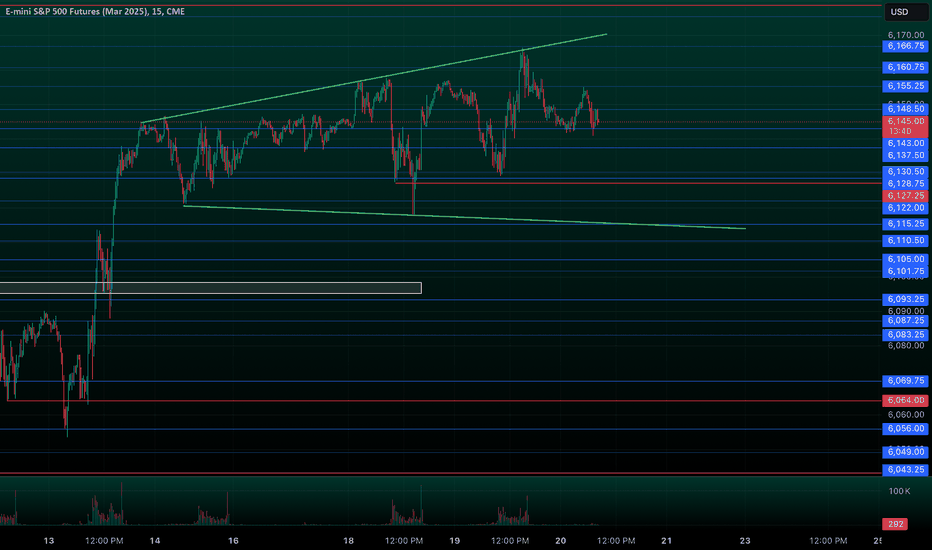Select the lower descending green trendline
Viewport: 932px width, 550px height.
tap(464, 217)
